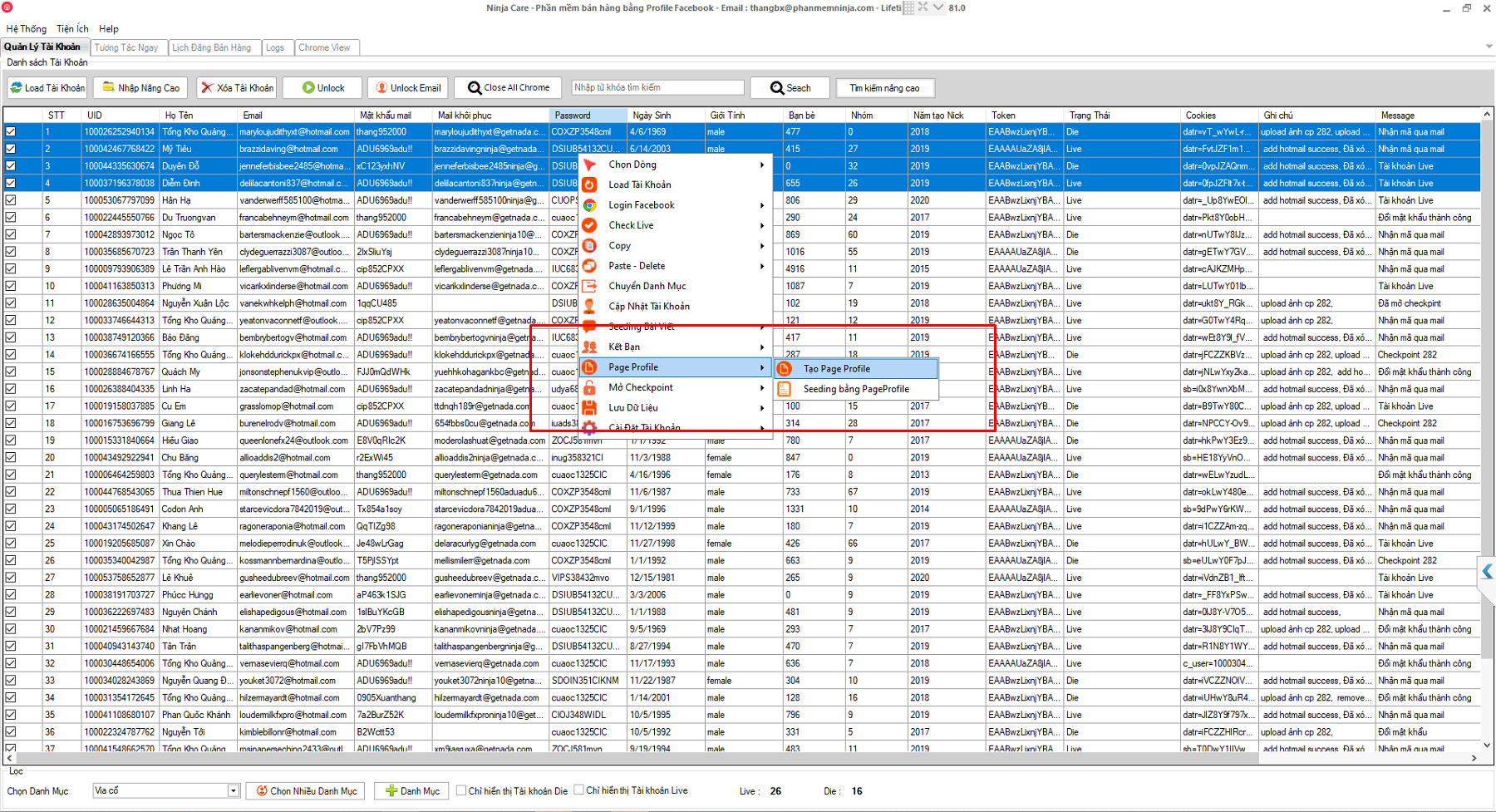The width and height of the screenshot is (1496, 812).
Task: Click the Cập Nhật Tài Khoản person icon
Action: (589, 307)
